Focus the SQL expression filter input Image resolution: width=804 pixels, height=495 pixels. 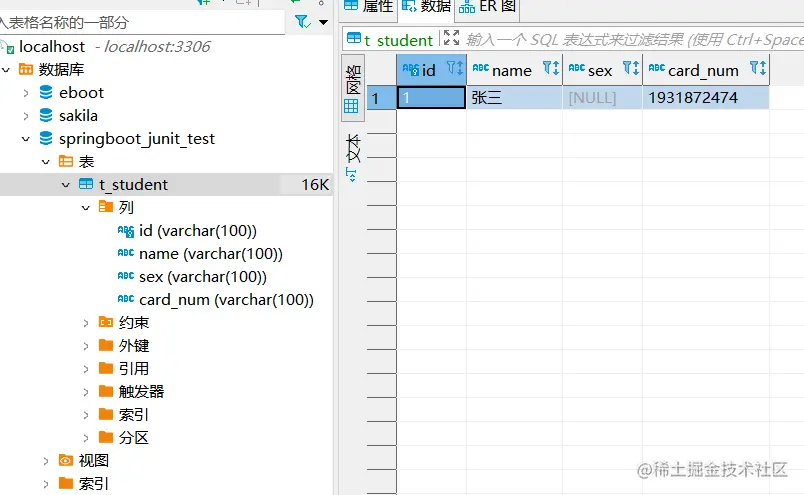click(634, 39)
